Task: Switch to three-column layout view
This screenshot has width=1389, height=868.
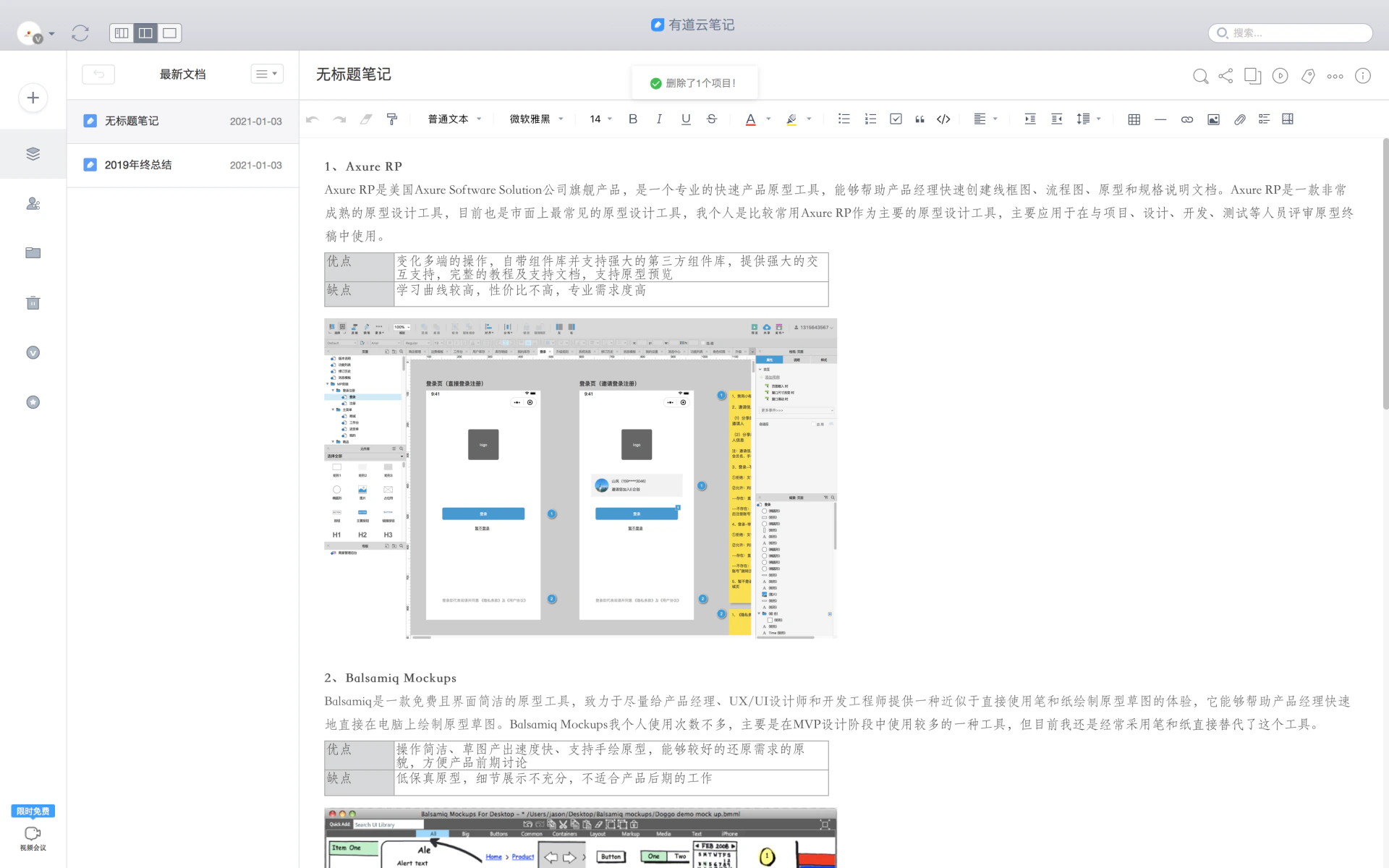Action: tap(122, 33)
